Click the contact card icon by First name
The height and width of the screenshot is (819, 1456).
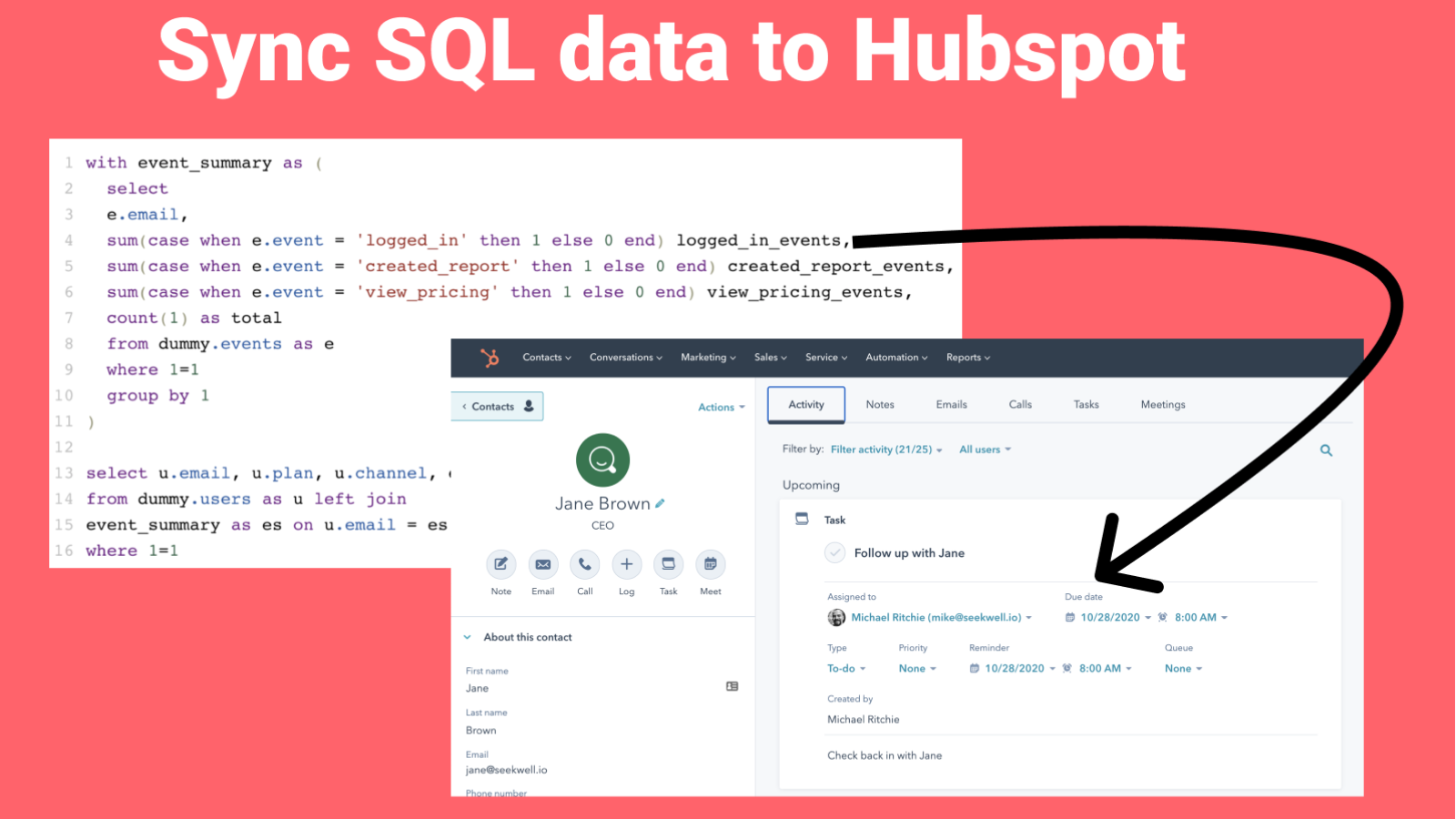pos(733,686)
